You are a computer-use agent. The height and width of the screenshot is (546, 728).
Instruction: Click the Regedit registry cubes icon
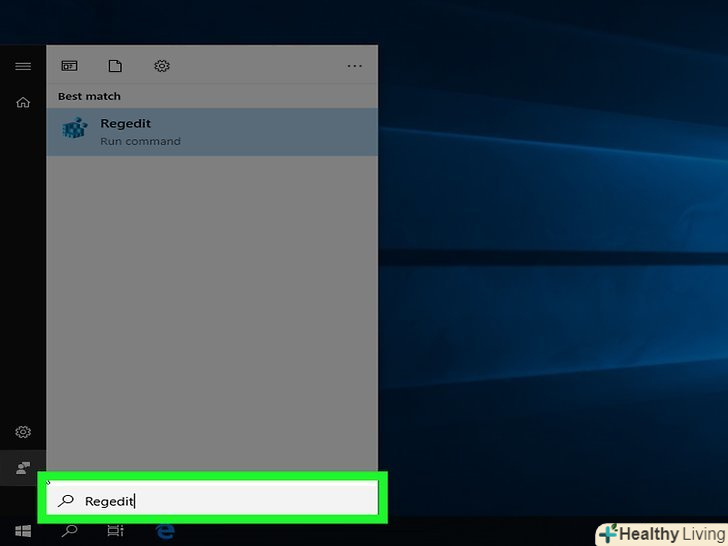point(75,128)
